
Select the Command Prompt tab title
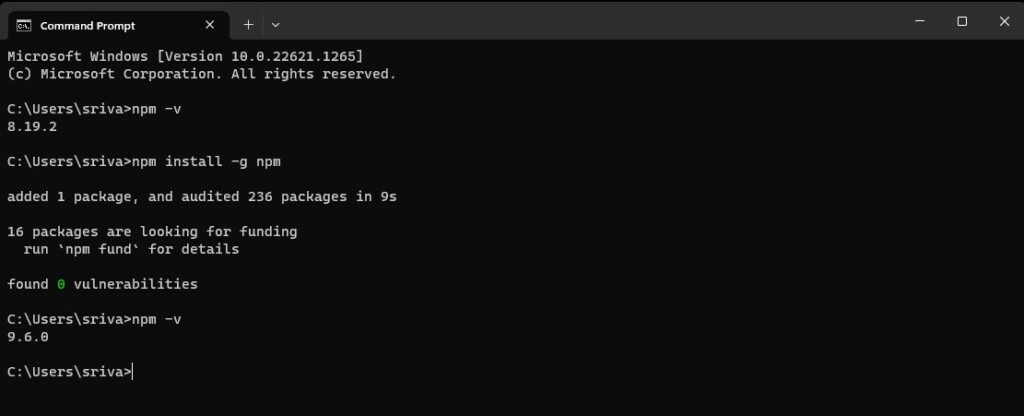87,25
